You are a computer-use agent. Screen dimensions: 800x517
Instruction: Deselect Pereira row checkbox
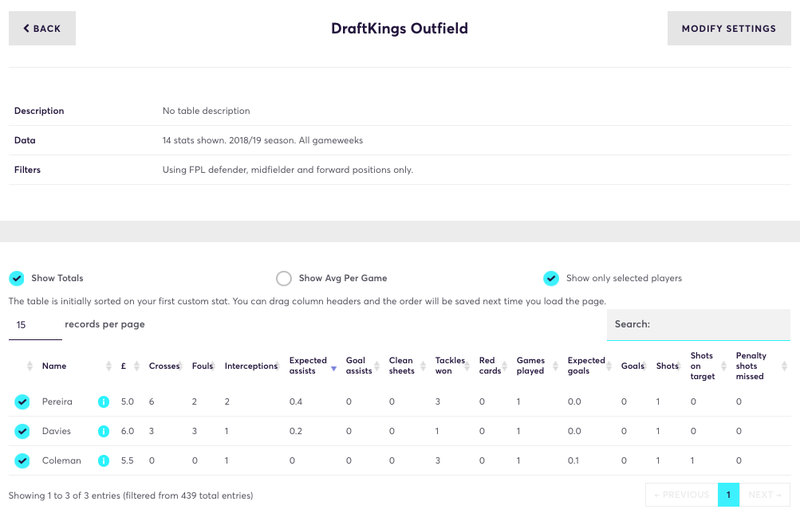click(22, 402)
